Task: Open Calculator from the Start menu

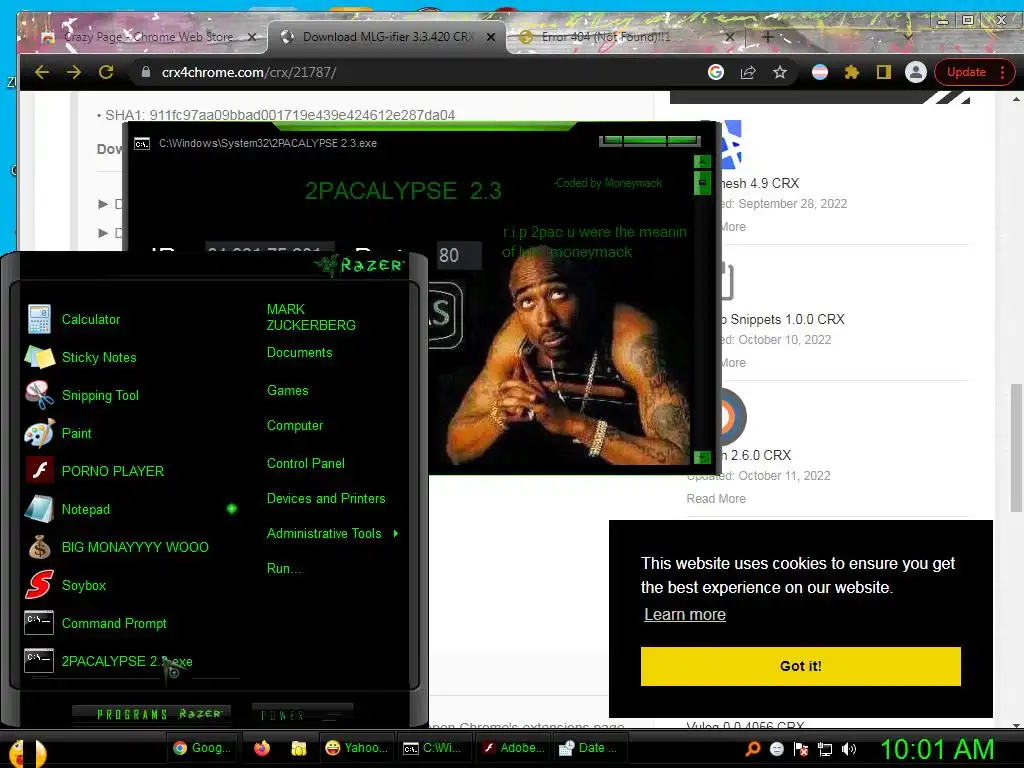Action: [73, 319]
